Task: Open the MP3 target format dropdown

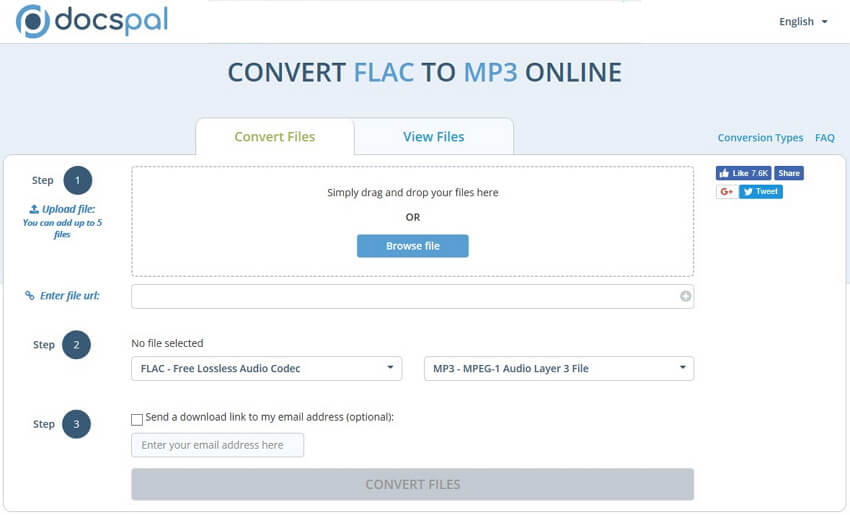Action: pyautogui.click(x=559, y=368)
